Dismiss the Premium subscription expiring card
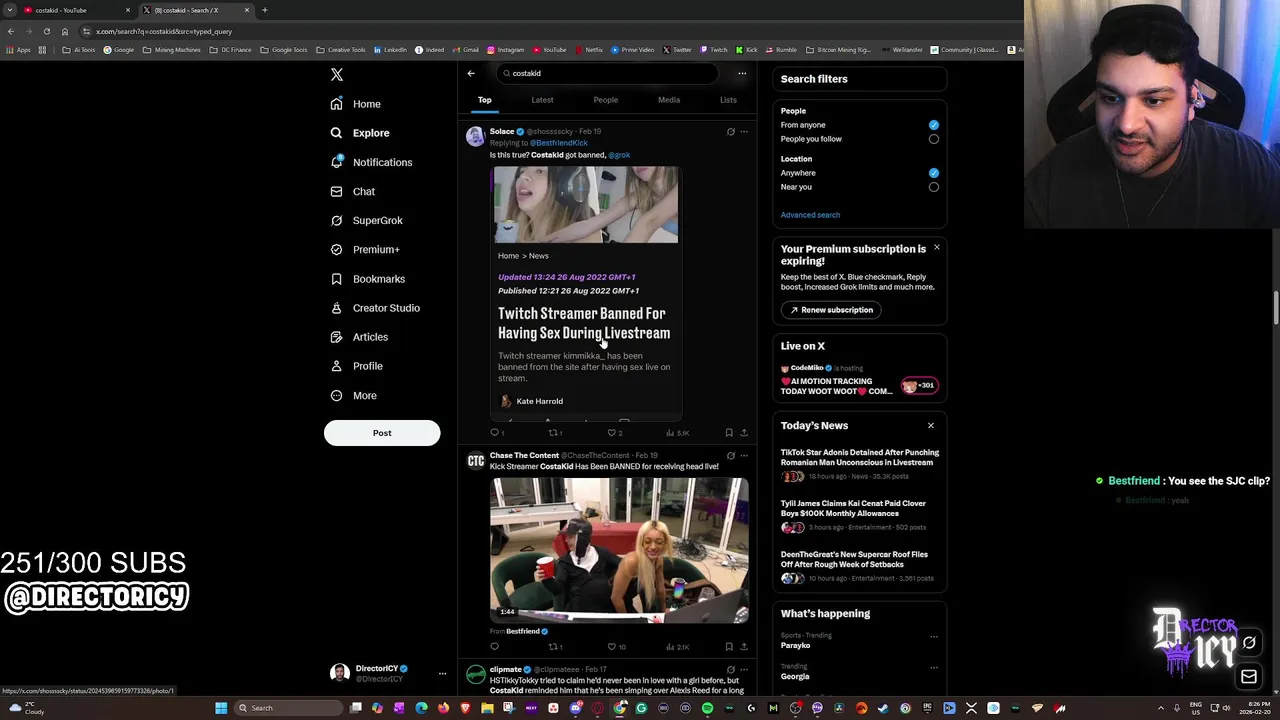 click(x=936, y=247)
